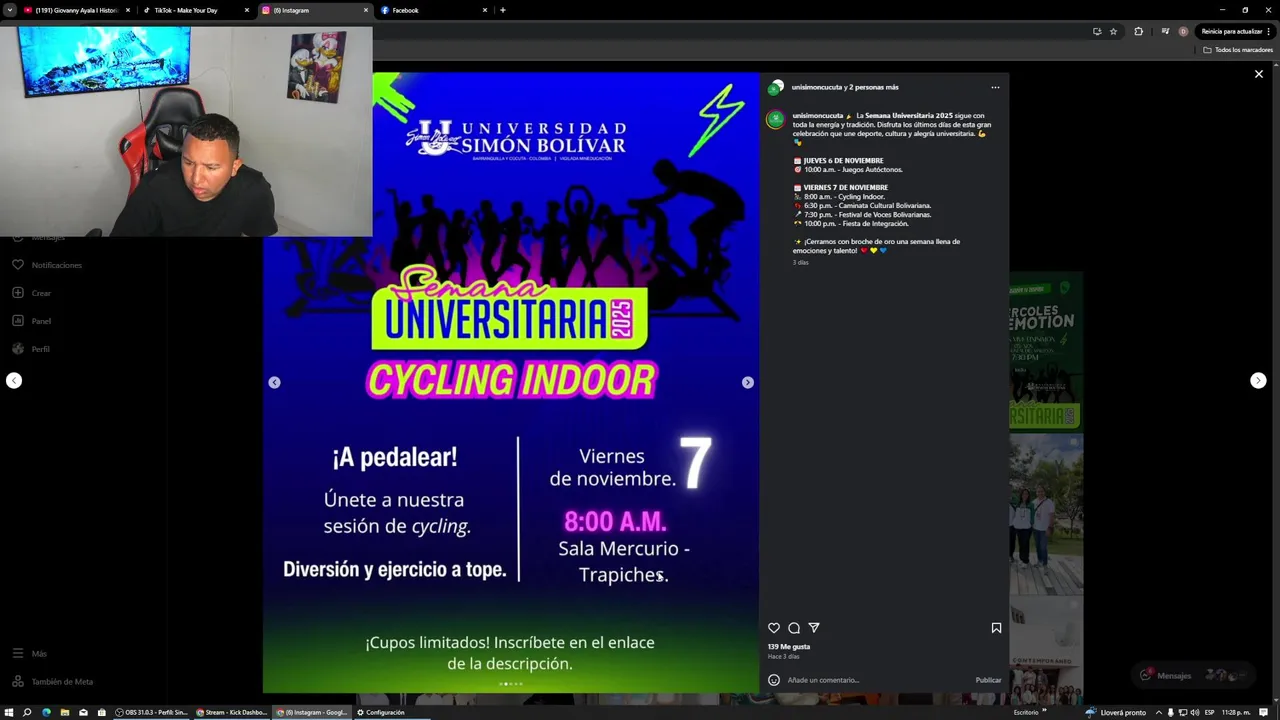Open comment icon under the post
Screen dimensions: 1280x720
point(794,628)
